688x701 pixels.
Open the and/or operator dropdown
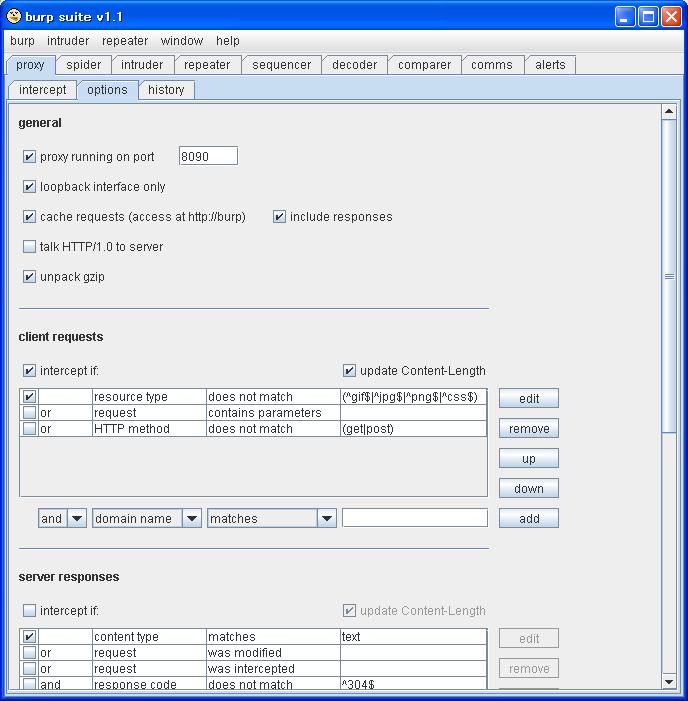62,519
